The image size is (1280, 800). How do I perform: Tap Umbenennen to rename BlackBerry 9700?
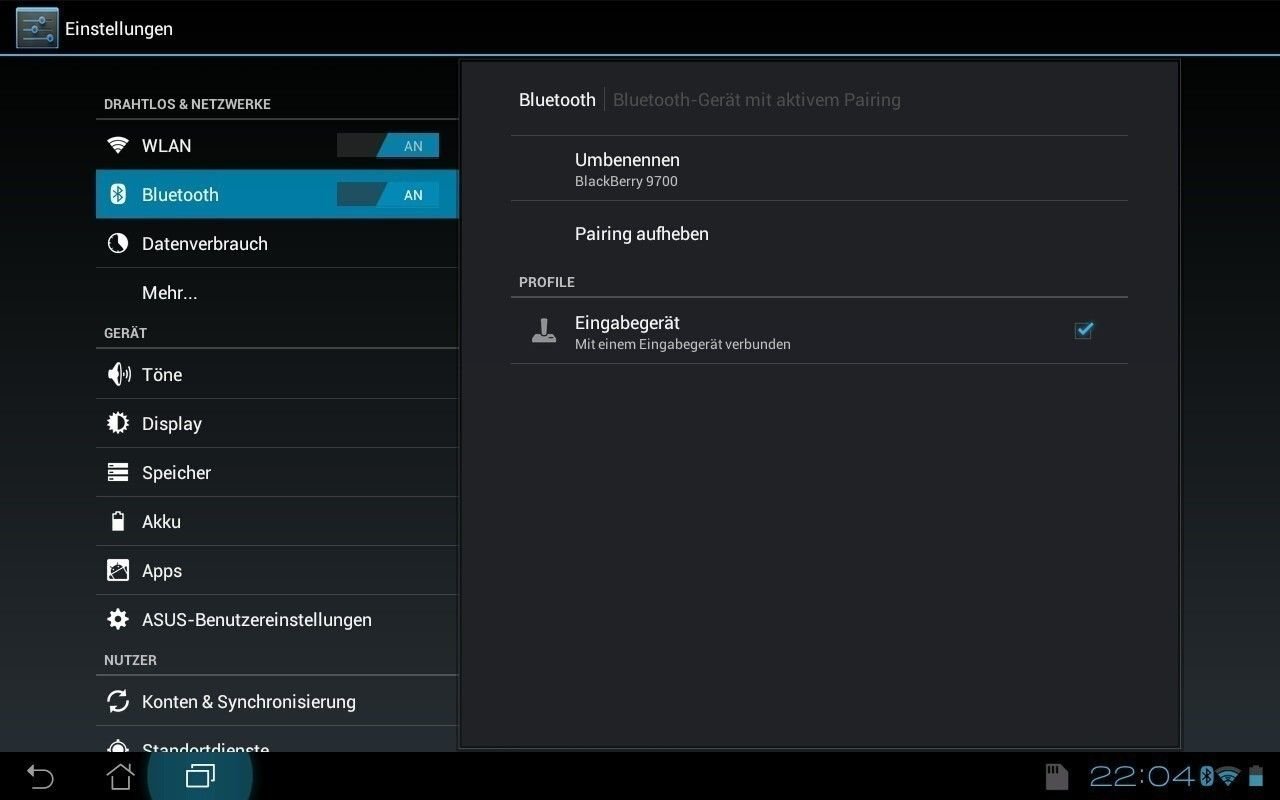[819, 169]
